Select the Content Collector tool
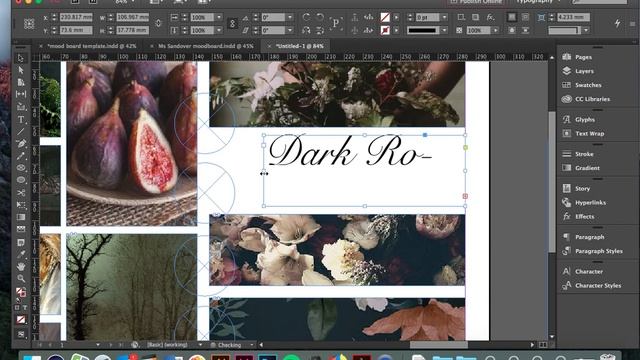Image resolution: width=640 pixels, height=360 pixels. (21, 107)
